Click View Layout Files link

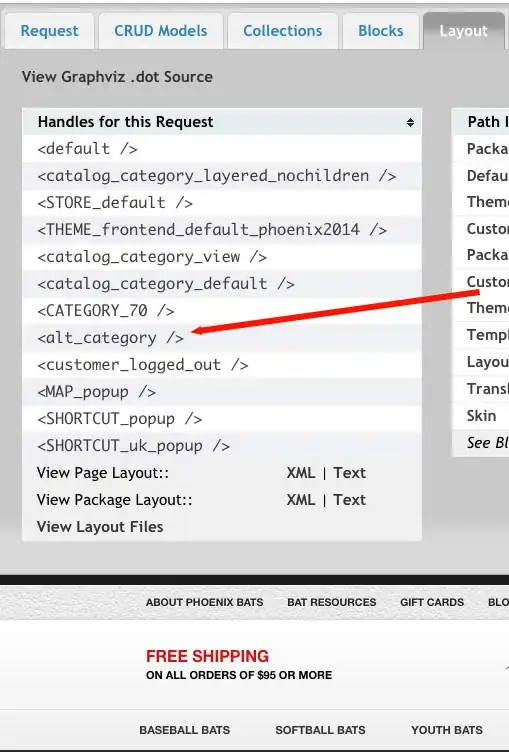[x=100, y=527]
